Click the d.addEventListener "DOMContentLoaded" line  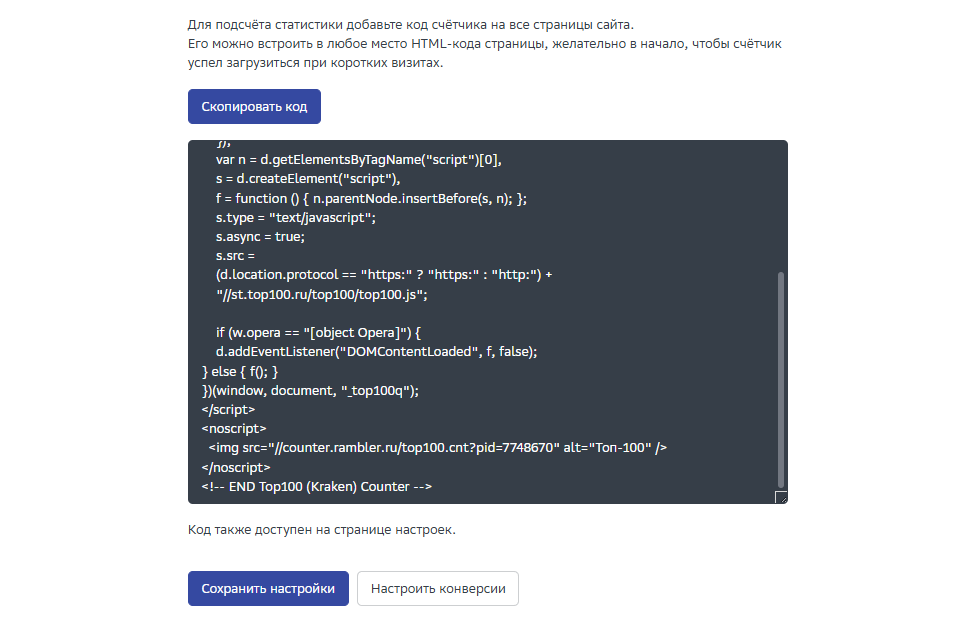click(377, 352)
